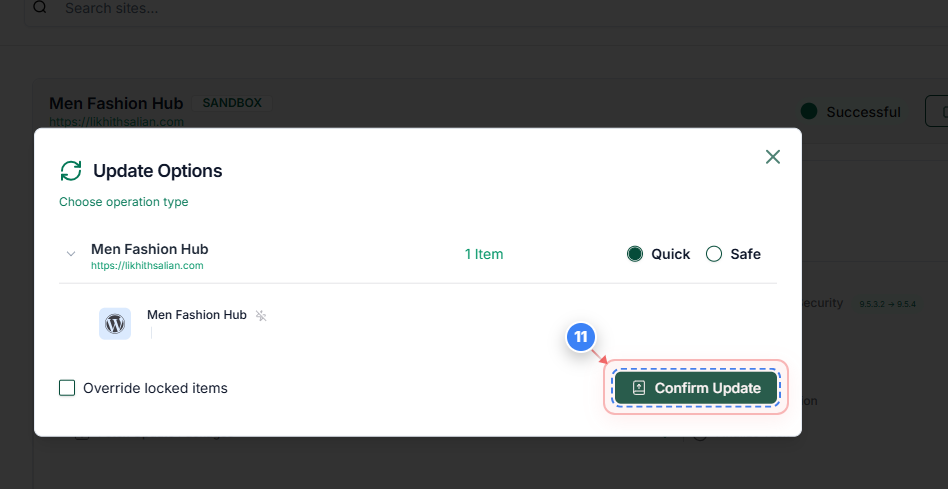Viewport: 948px width, 489px height.
Task: Click the SANDBOX badge in background page
Action: 232,103
